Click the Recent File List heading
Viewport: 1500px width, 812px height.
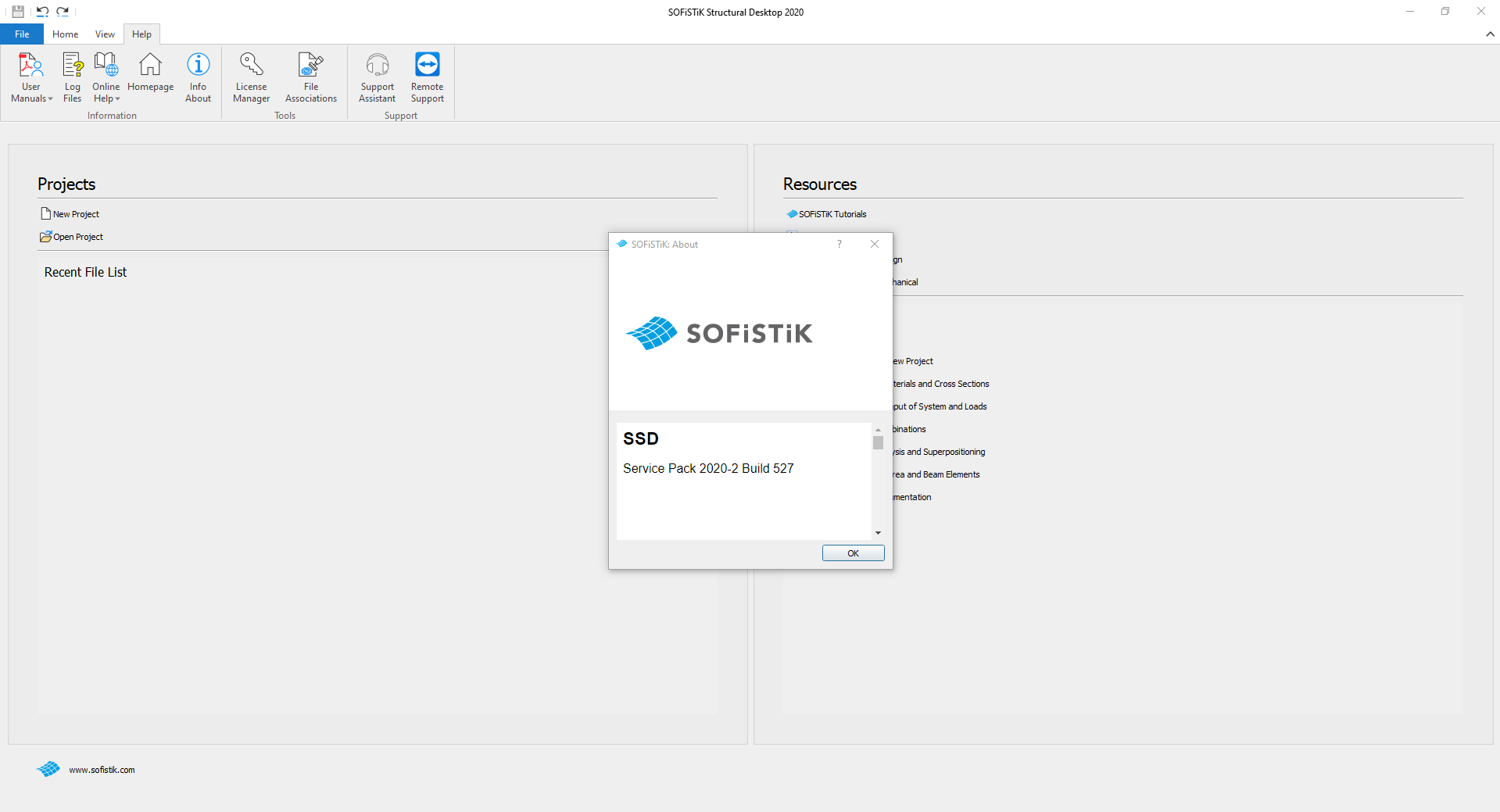[85, 272]
